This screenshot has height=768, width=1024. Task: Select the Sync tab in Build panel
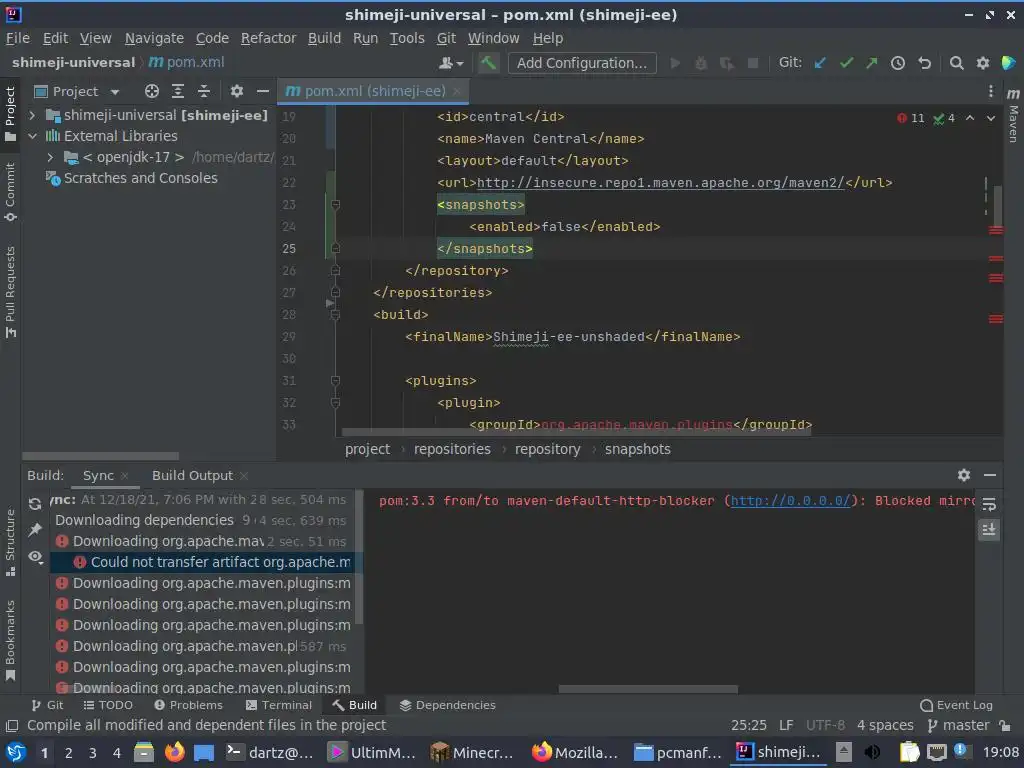pos(98,475)
